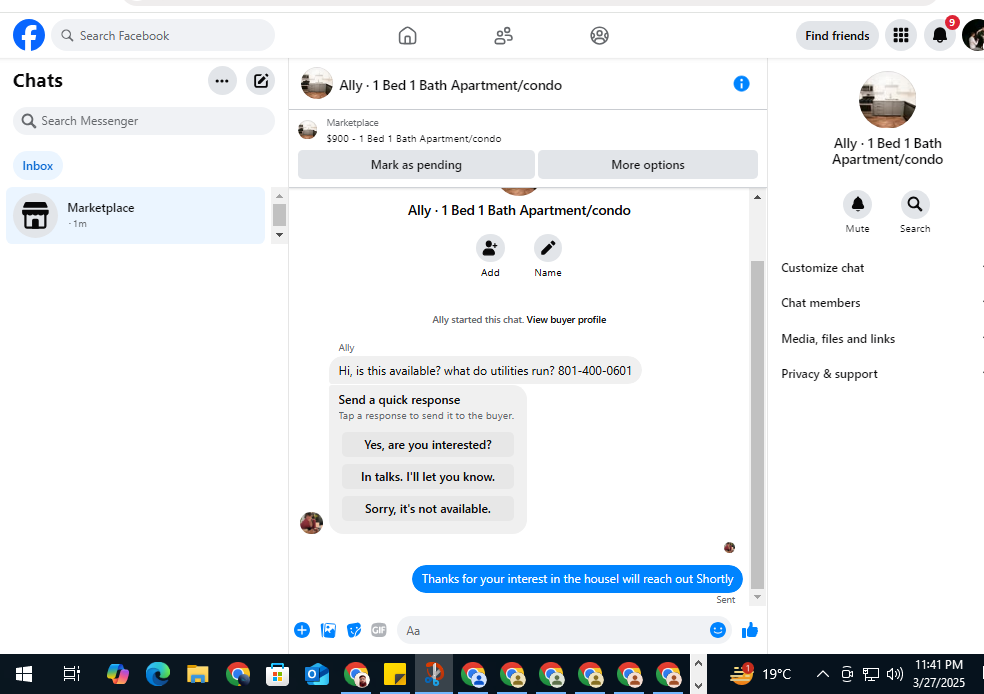Click conversation scrollbar up arrow
Image resolution: width=984 pixels, height=694 pixels.
point(757,197)
